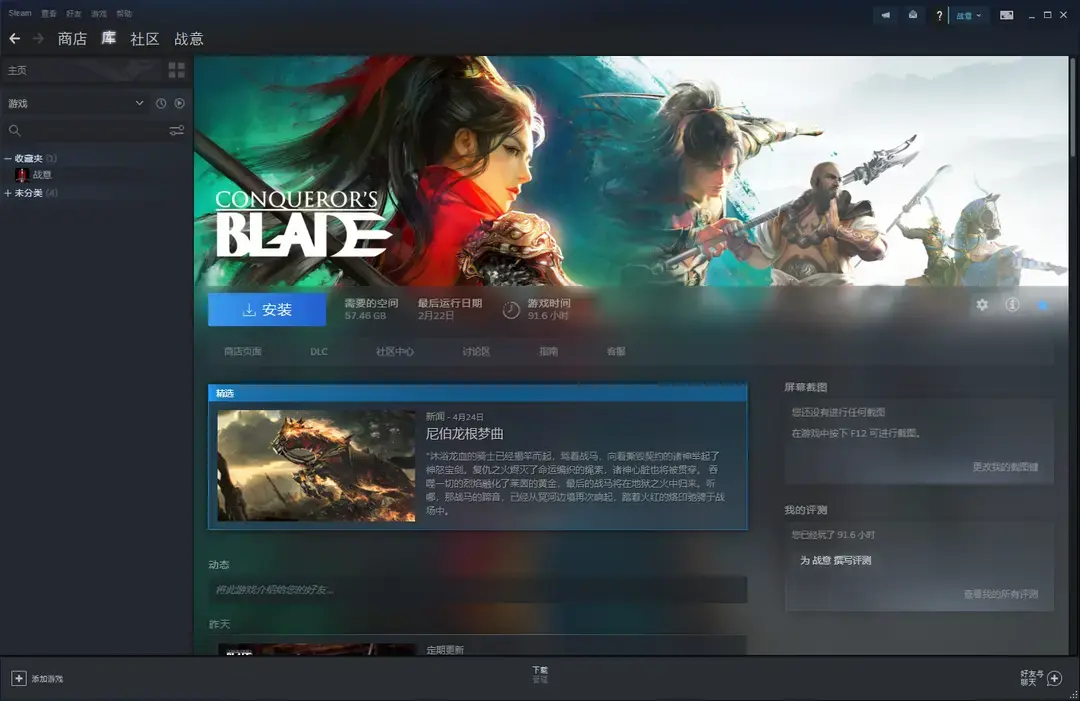This screenshot has width=1080, height=701.
Task: Click the 最后运行日期 2月22日 text
Action: pyautogui.click(x=450, y=309)
